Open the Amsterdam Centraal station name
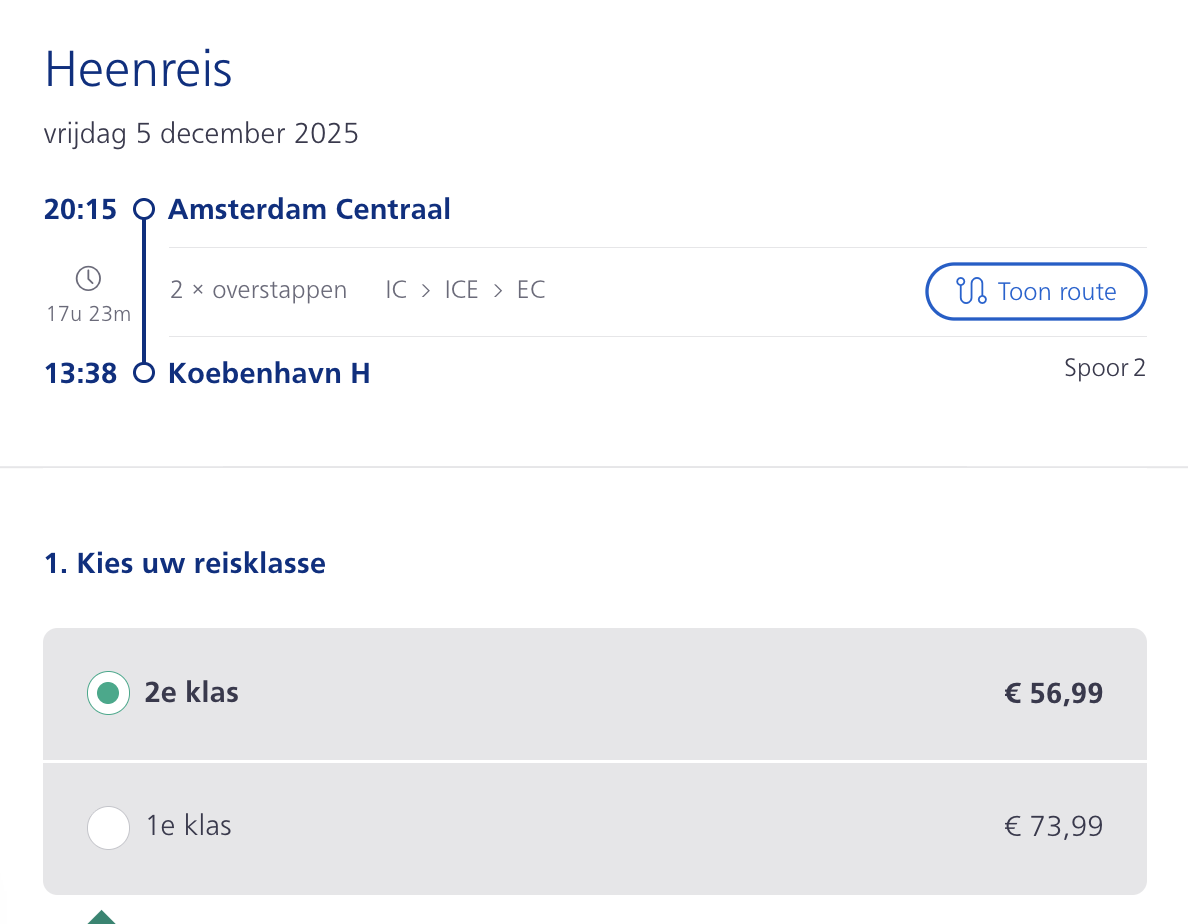The image size is (1188, 924). click(x=309, y=209)
